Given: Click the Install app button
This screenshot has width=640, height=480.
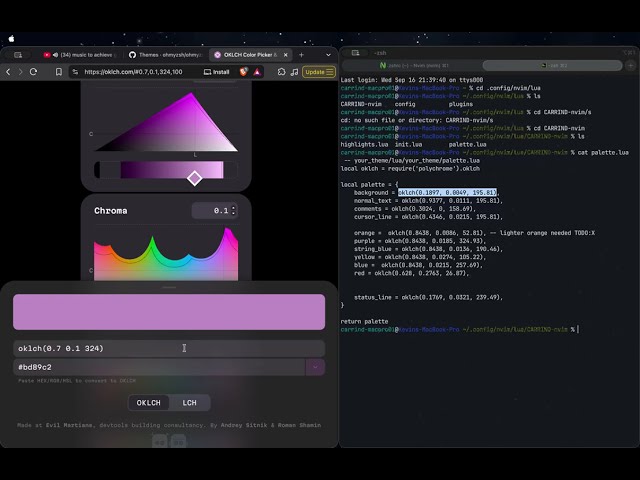Looking at the screenshot, I should [x=217, y=72].
